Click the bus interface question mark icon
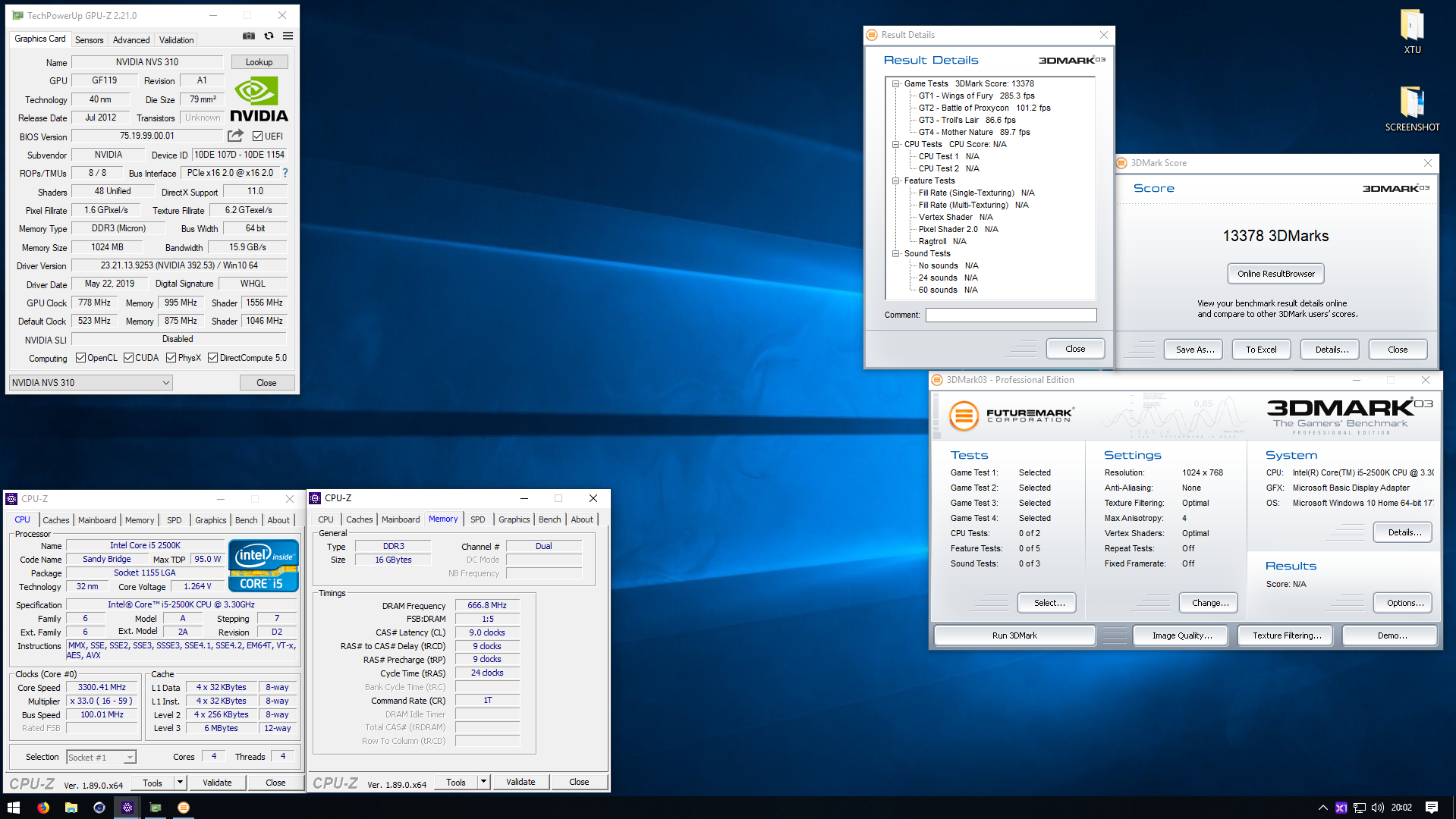1456x819 pixels. pyautogui.click(x=285, y=173)
